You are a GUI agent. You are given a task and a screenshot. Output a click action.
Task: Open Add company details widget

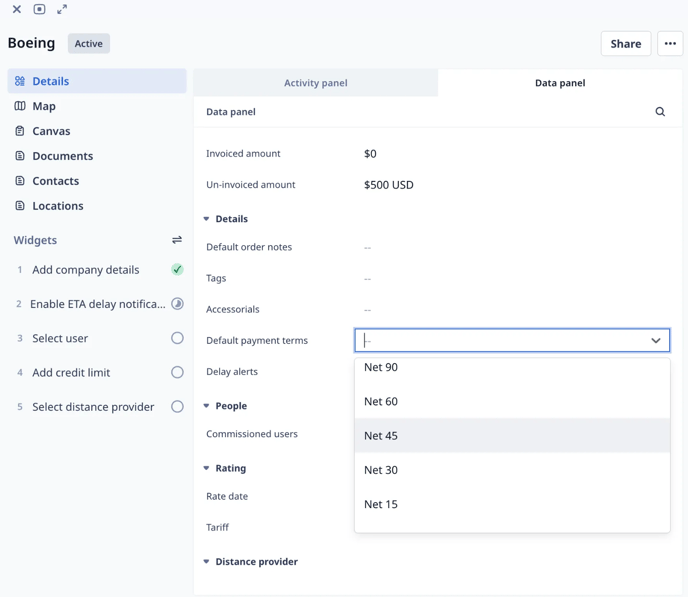point(86,270)
